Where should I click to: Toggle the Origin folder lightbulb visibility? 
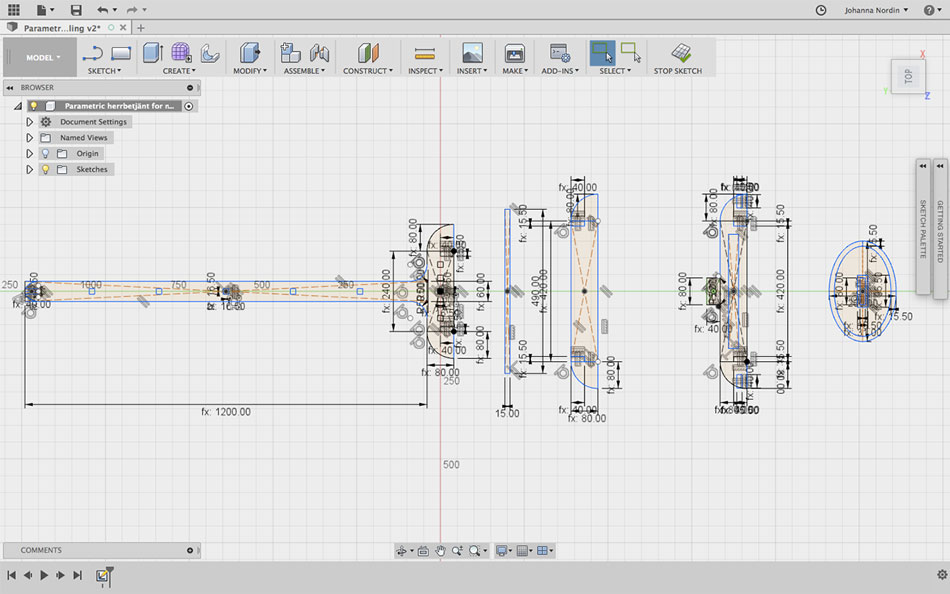pos(45,154)
